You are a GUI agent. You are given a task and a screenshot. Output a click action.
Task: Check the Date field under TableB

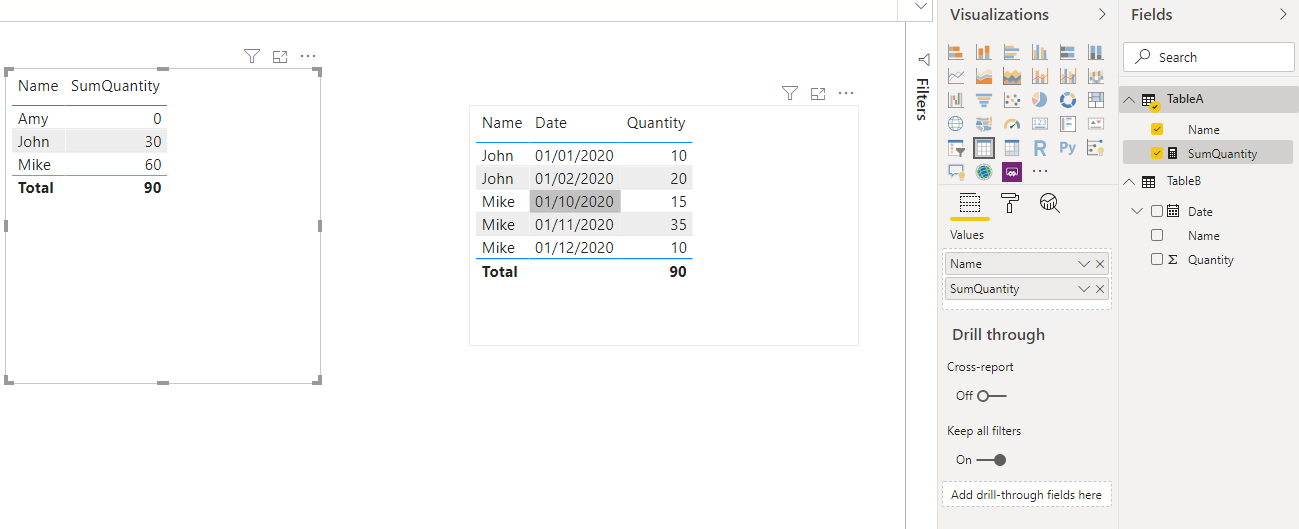click(1157, 211)
